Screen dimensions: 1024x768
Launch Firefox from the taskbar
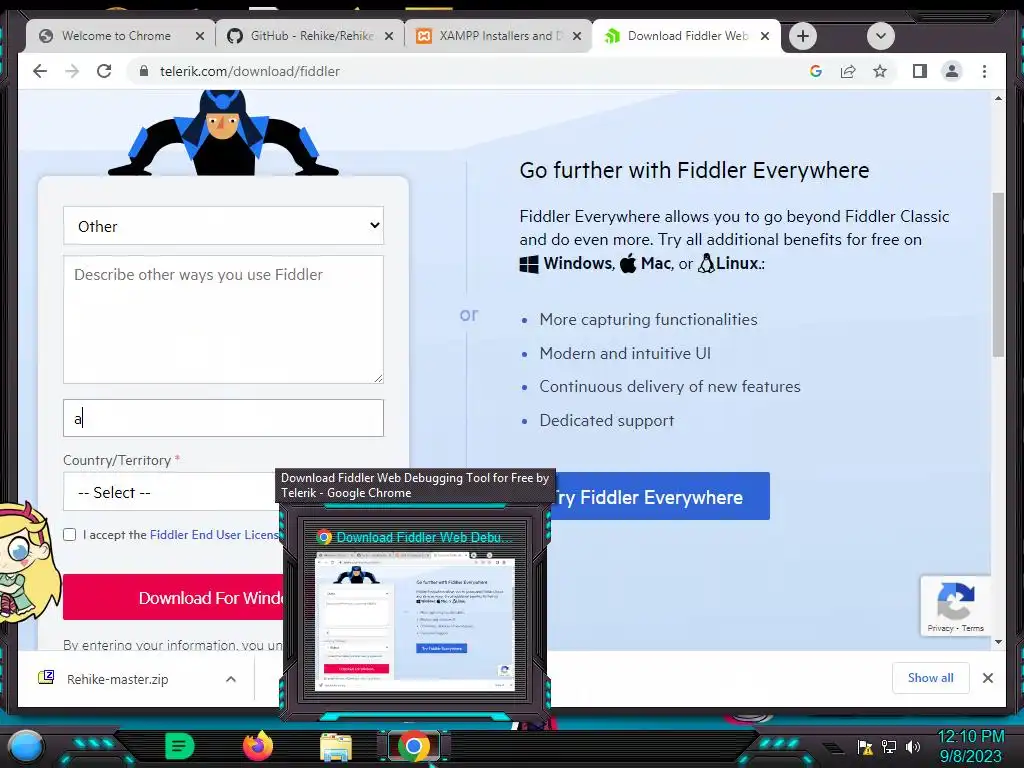tap(257, 746)
